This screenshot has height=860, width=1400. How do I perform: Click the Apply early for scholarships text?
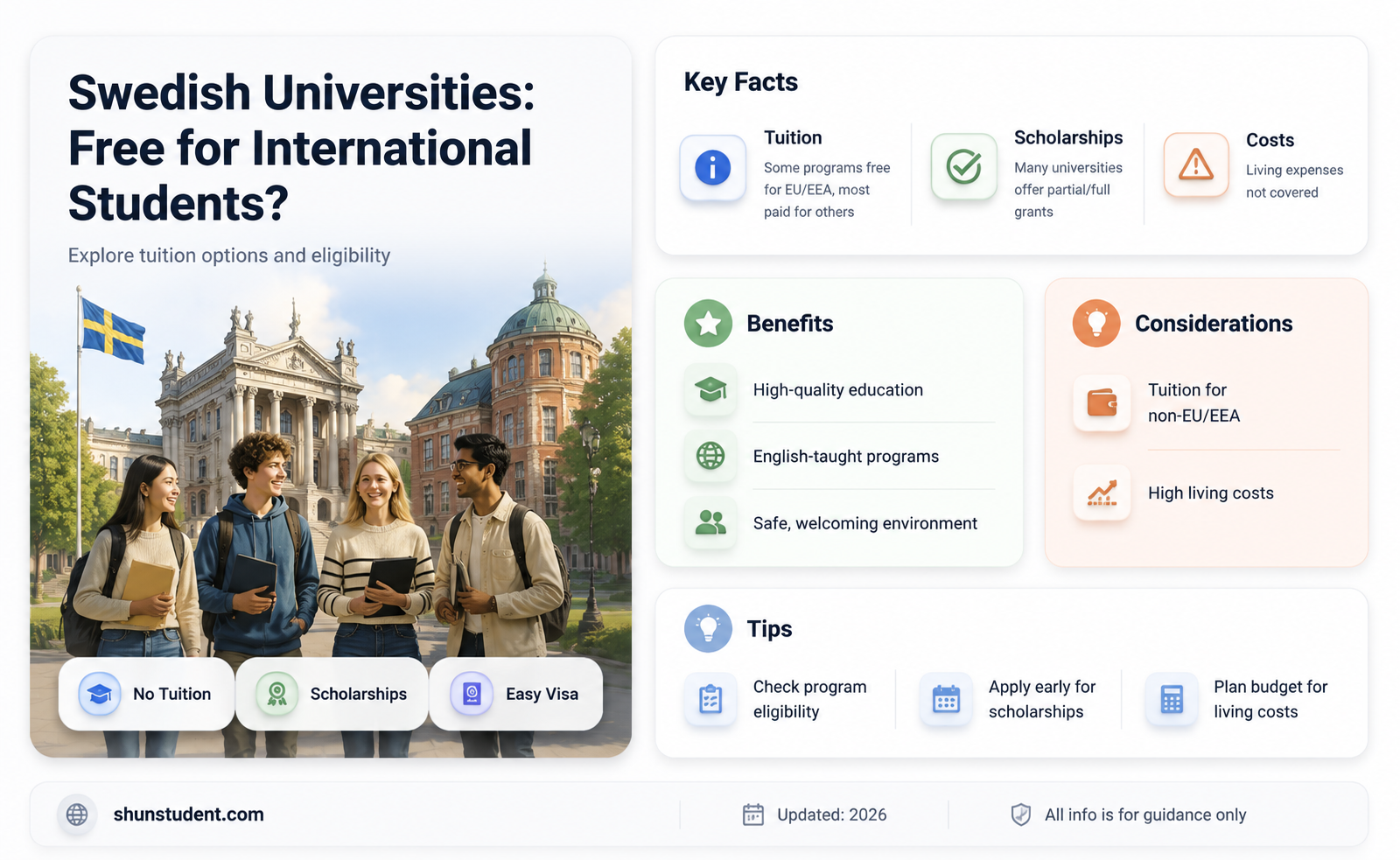[1042, 699]
